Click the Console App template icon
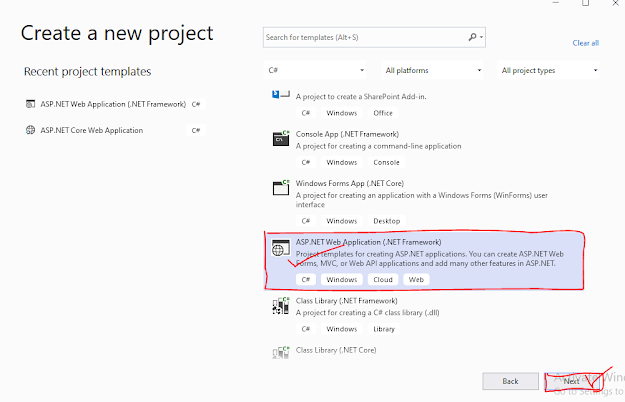The height and width of the screenshot is (402, 625). tap(281, 138)
